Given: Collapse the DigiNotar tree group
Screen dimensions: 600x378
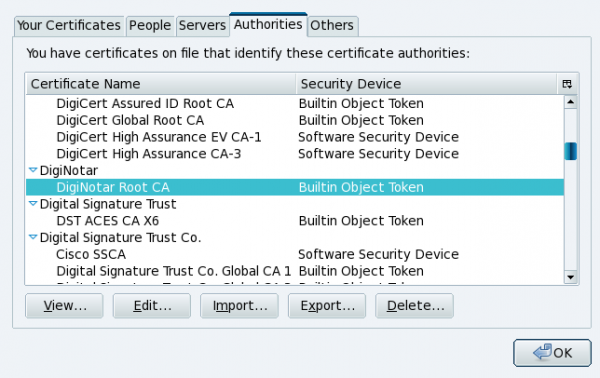Looking at the screenshot, I should (33, 170).
